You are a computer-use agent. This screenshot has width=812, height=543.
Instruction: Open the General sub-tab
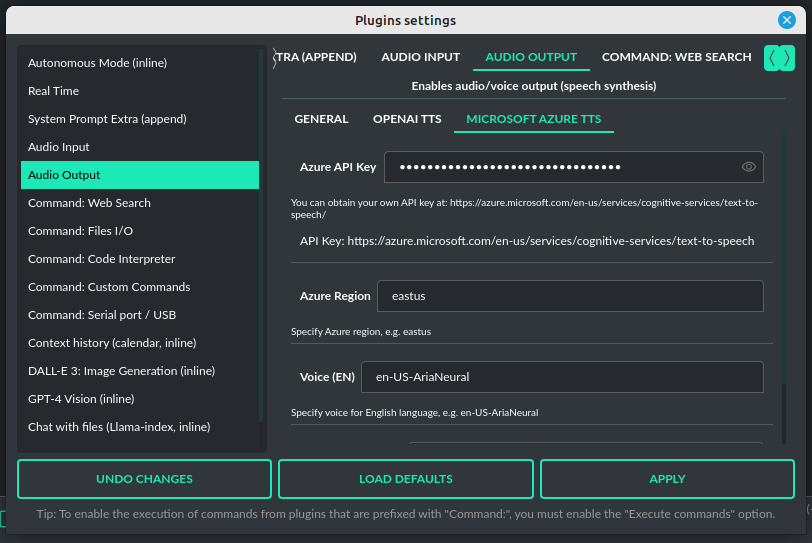point(321,119)
